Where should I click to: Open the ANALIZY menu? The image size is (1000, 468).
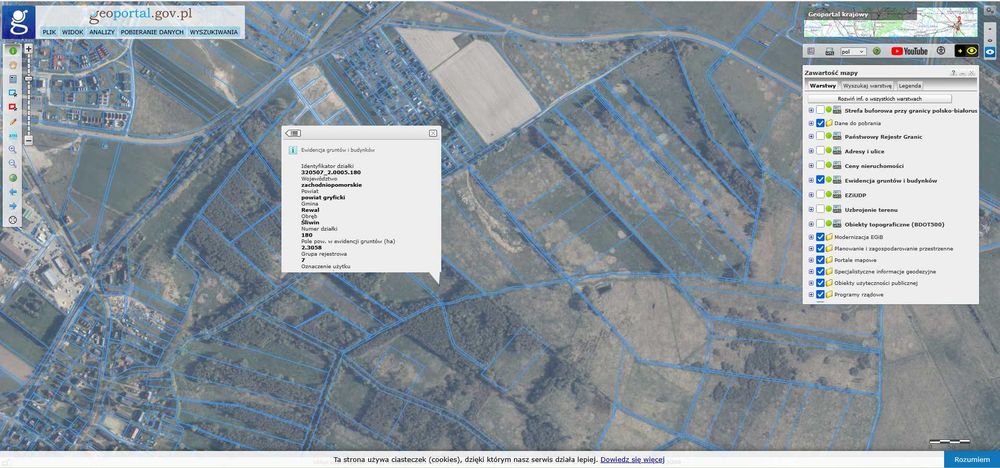pyautogui.click(x=102, y=32)
